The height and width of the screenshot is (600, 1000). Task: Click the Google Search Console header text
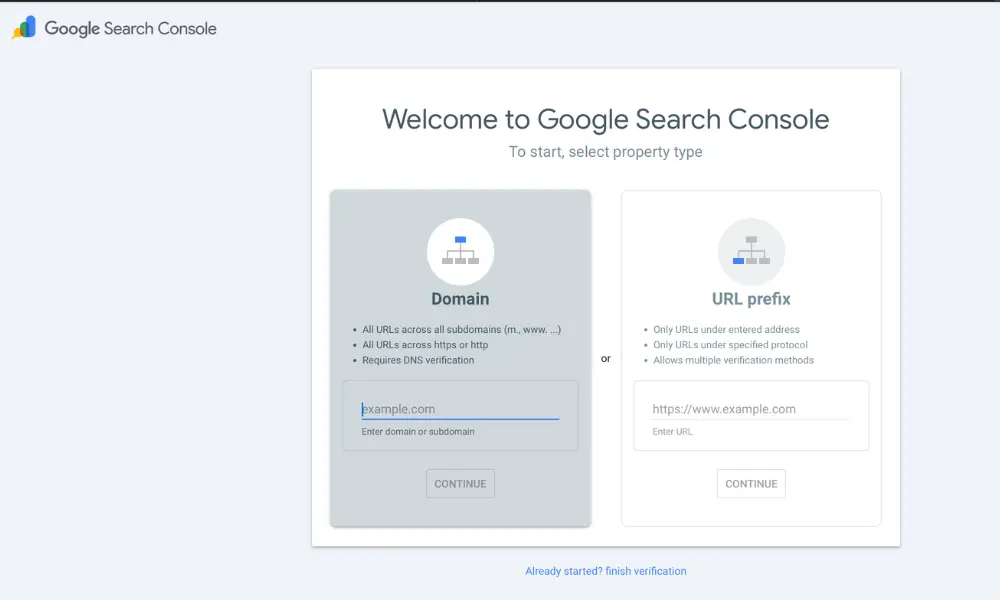point(131,28)
